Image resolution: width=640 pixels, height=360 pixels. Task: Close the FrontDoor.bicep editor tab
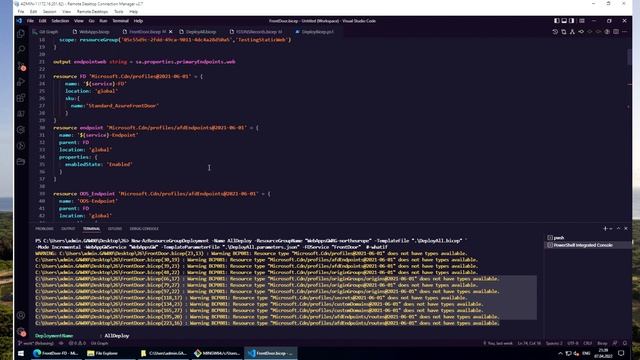pyautogui.click(x=171, y=32)
